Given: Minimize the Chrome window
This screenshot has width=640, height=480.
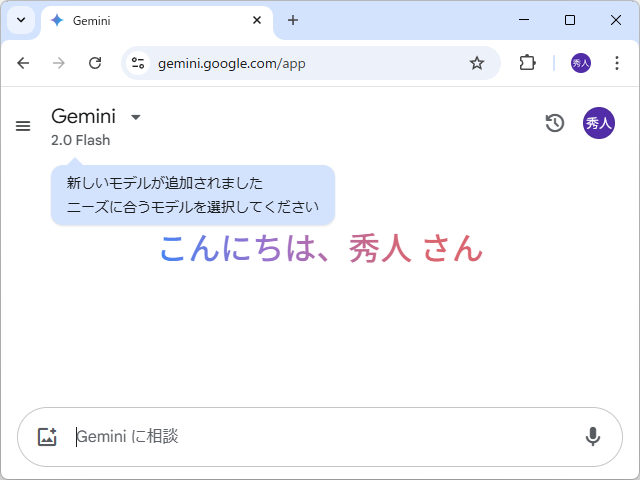Looking at the screenshot, I should (x=524, y=20).
